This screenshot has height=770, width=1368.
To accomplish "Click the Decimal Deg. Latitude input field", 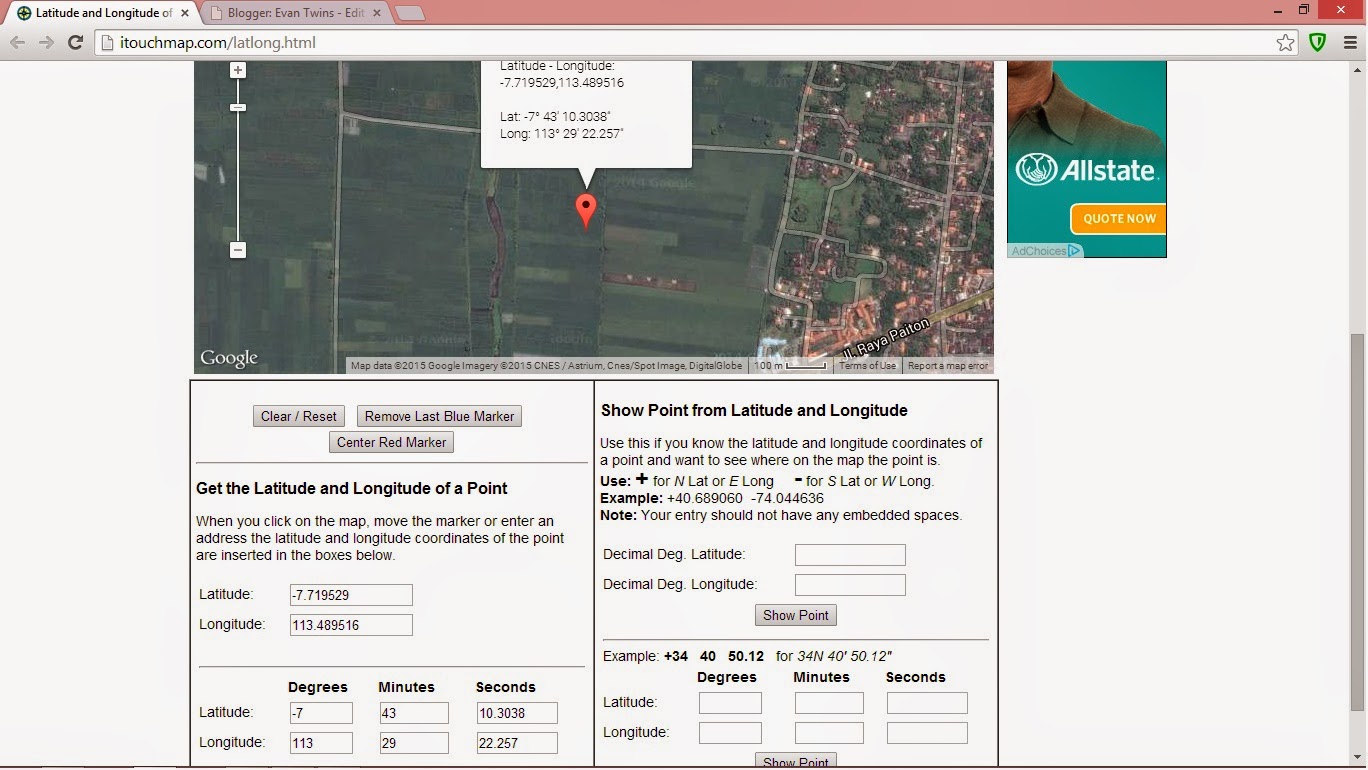I will click(849, 554).
